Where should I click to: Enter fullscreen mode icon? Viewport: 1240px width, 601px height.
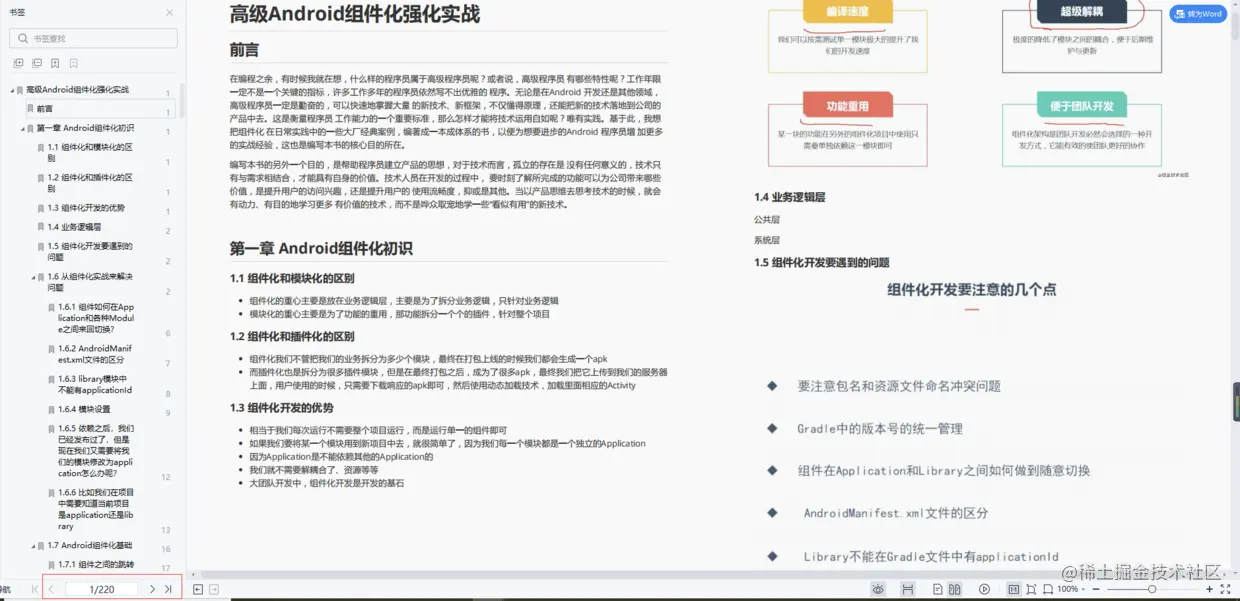coord(1225,589)
